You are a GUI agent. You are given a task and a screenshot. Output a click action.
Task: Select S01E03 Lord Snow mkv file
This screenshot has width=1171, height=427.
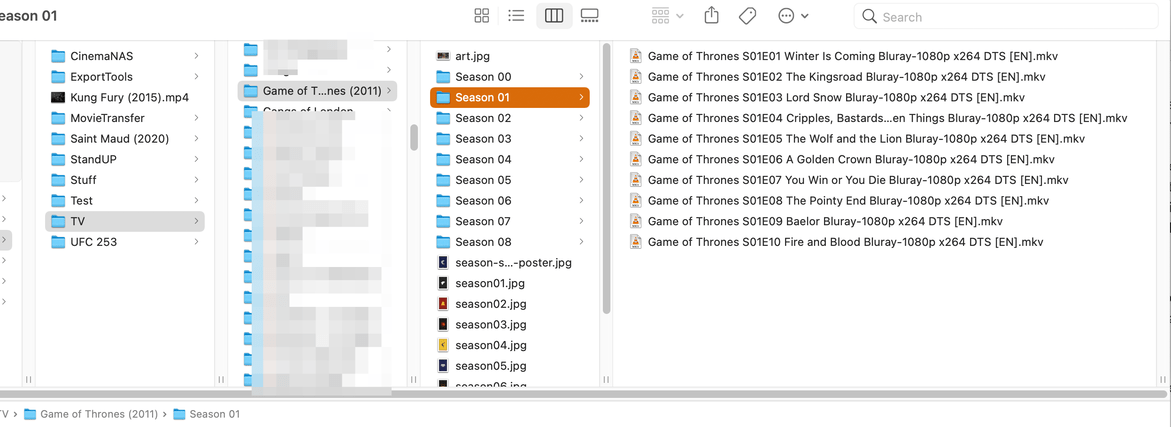tap(827, 97)
